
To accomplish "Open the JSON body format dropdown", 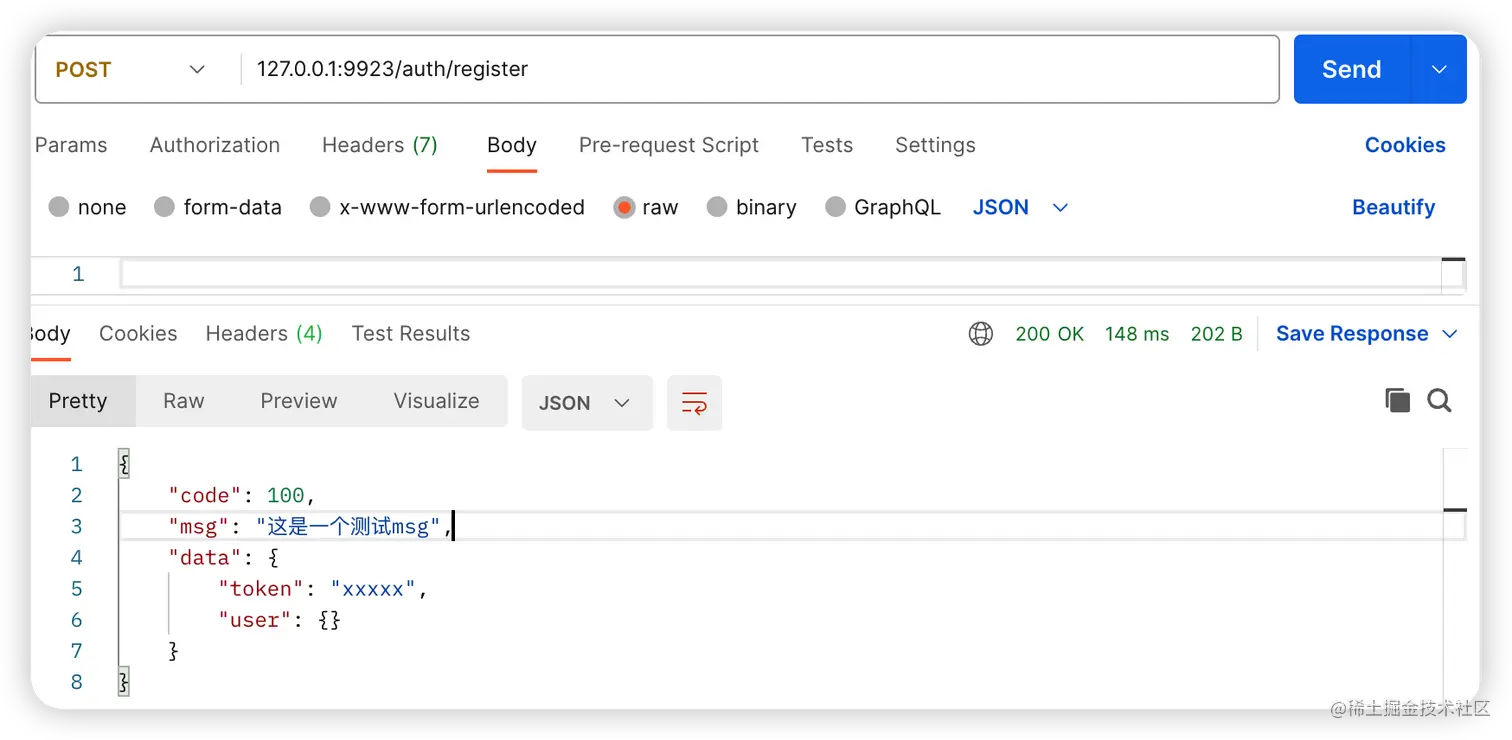I will pos(1020,207).
